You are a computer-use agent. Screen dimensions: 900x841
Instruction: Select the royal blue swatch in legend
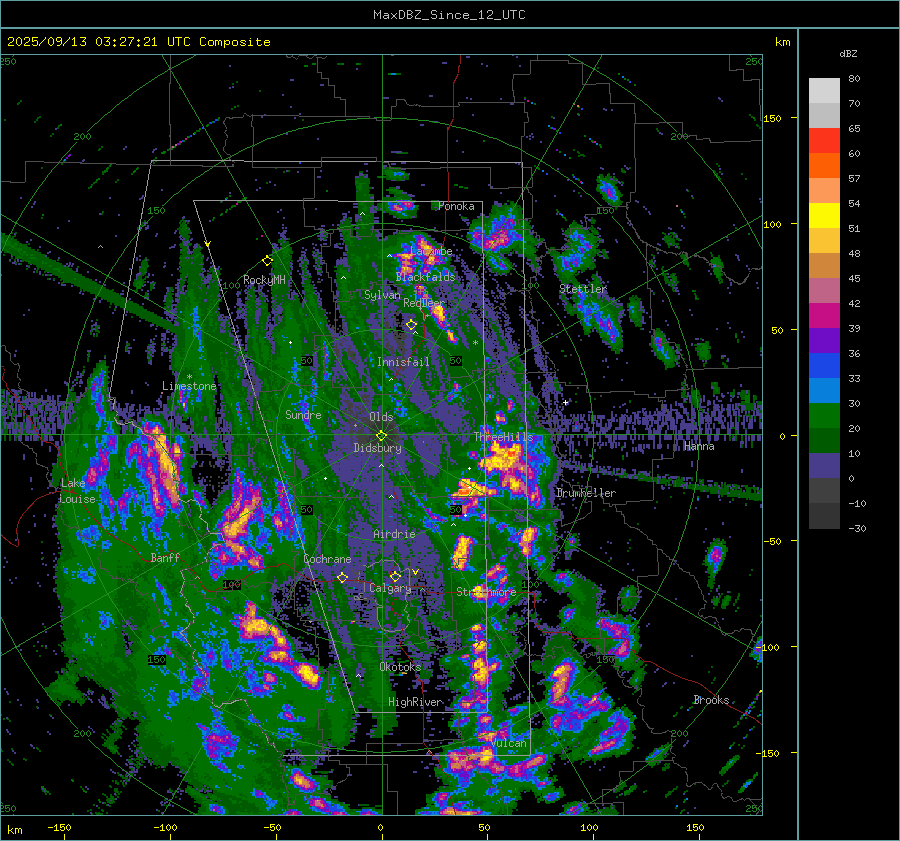(x=824, y=366)
